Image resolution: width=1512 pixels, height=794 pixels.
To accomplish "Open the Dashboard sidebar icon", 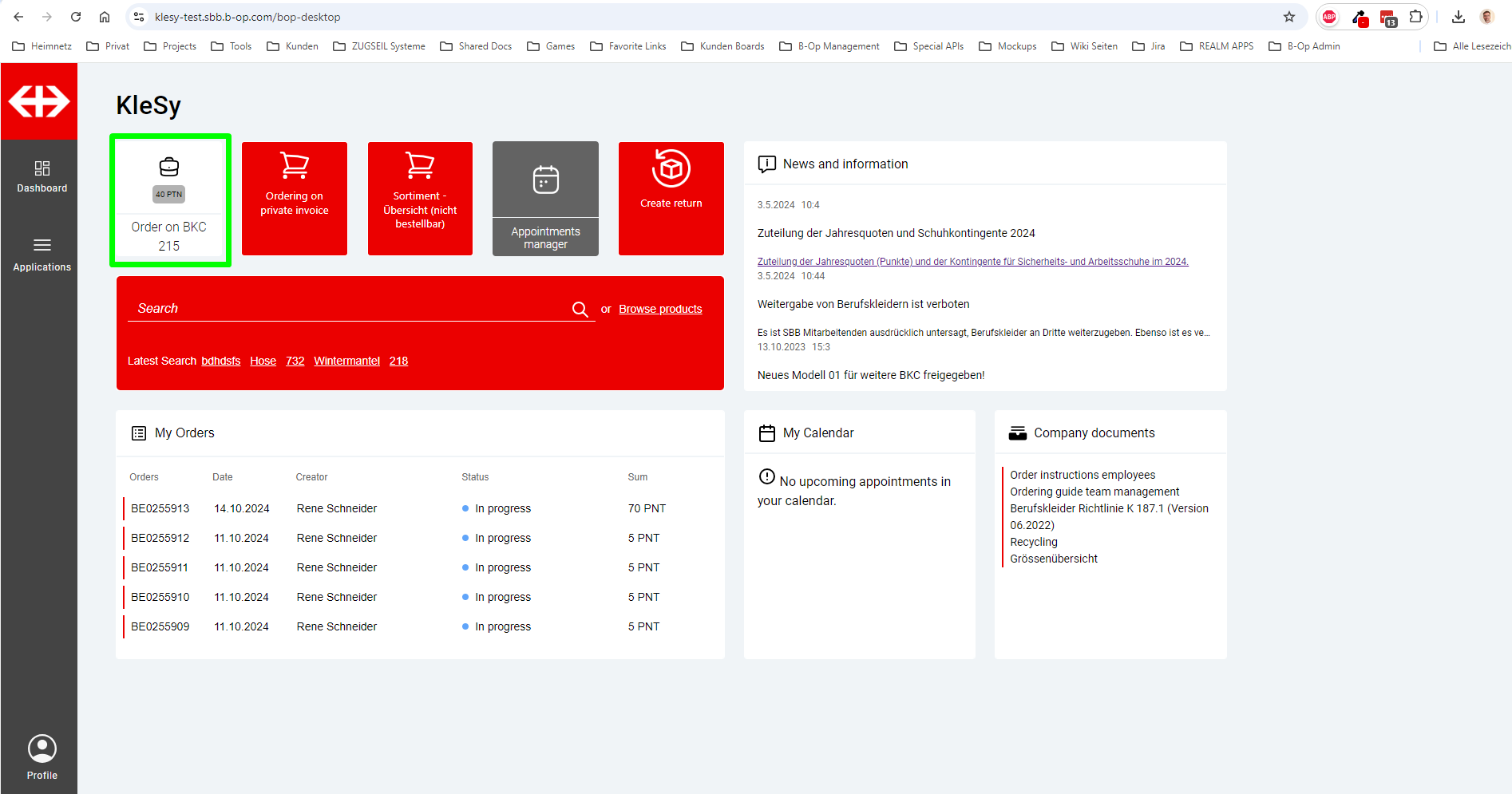I will 42,176.
